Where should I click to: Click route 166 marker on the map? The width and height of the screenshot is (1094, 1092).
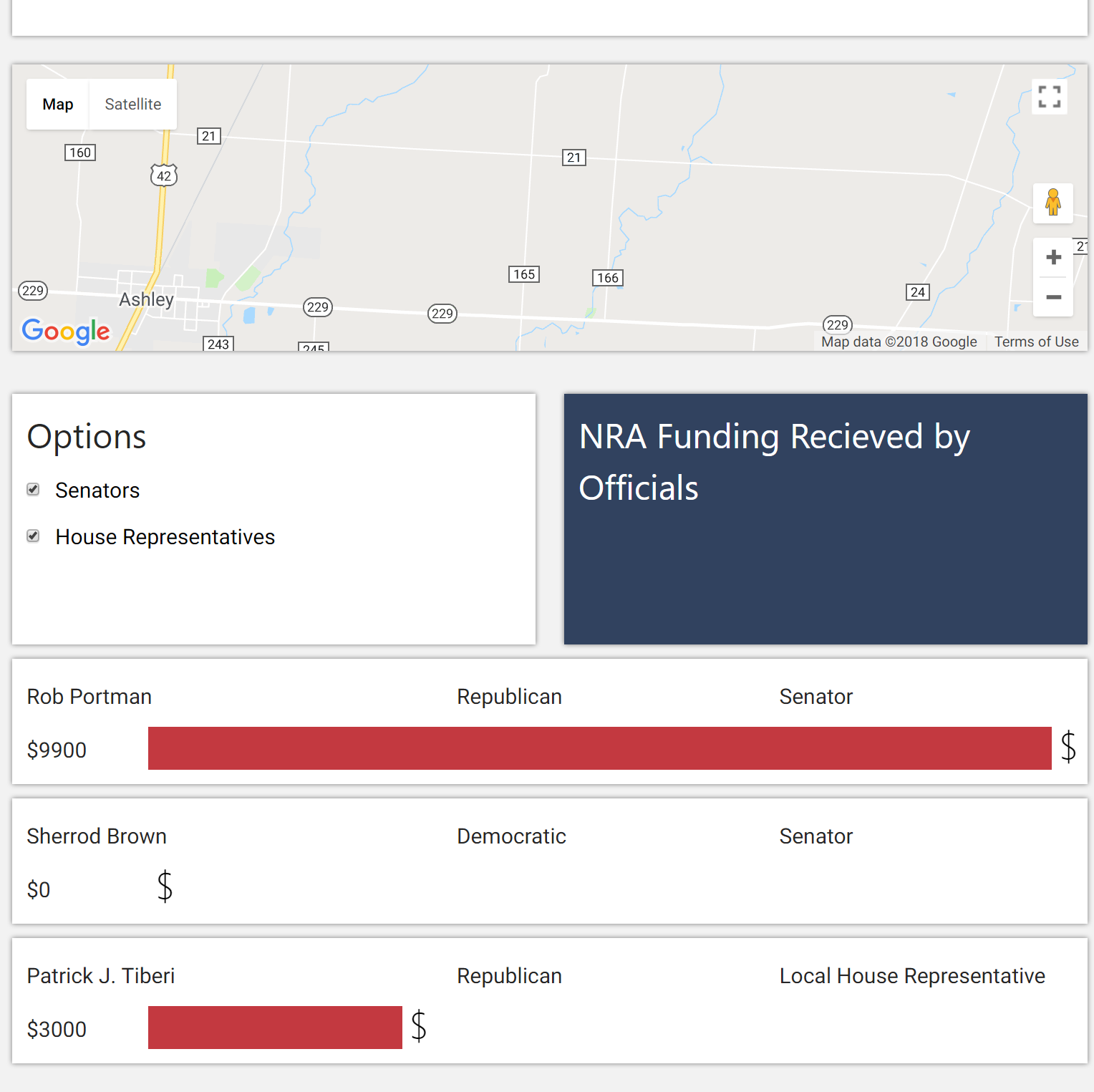coord(608,278)
